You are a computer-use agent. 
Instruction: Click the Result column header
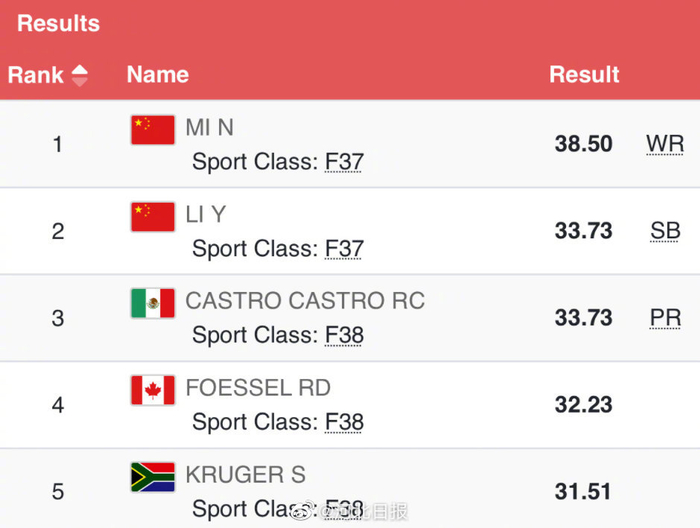[x=584, y=75]
